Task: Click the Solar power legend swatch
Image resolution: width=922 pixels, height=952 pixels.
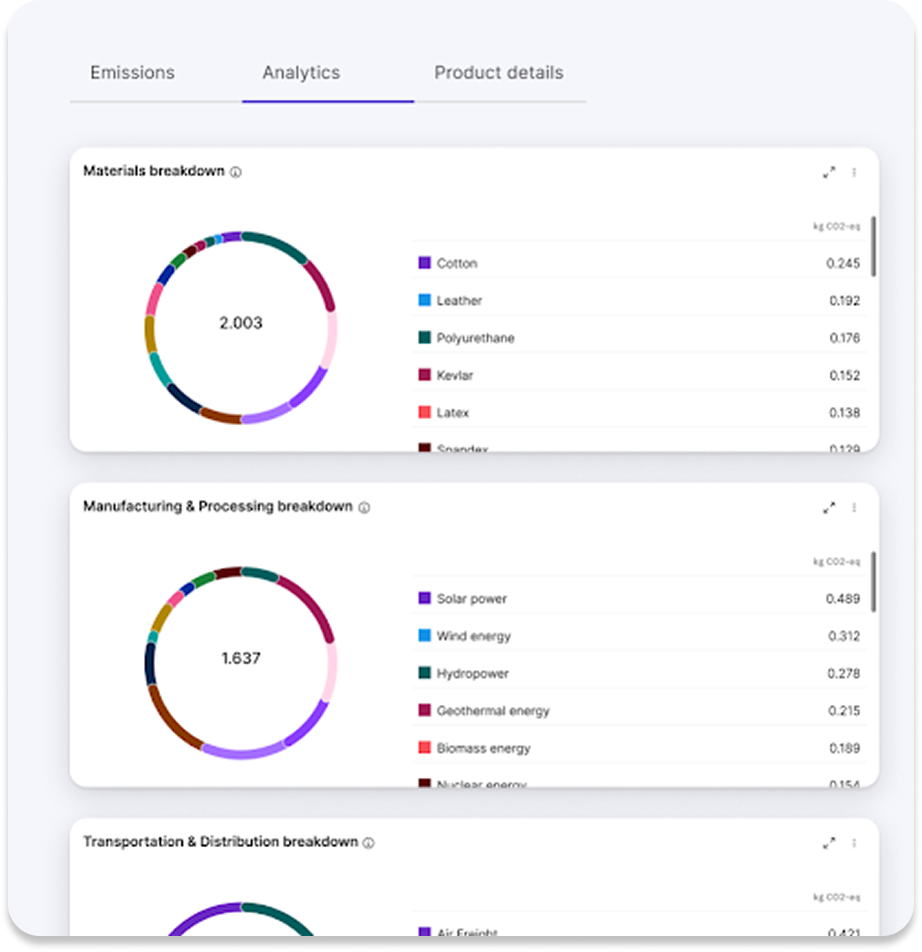Action: (424, 598)
